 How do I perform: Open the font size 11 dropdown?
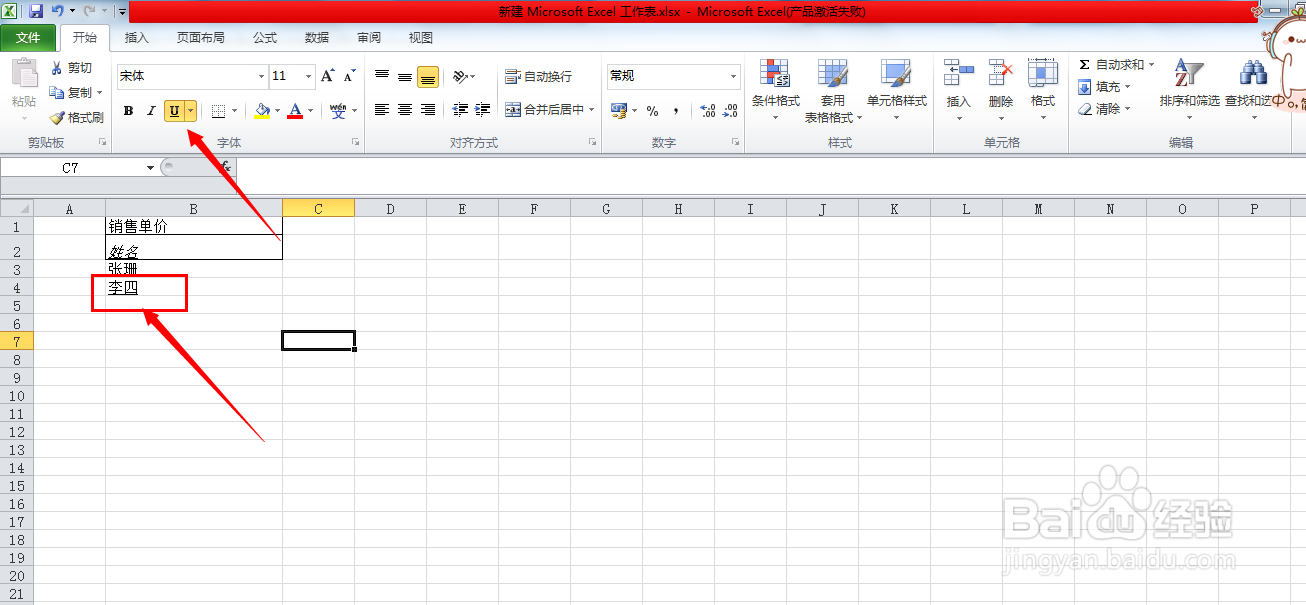tap(308, 76)
